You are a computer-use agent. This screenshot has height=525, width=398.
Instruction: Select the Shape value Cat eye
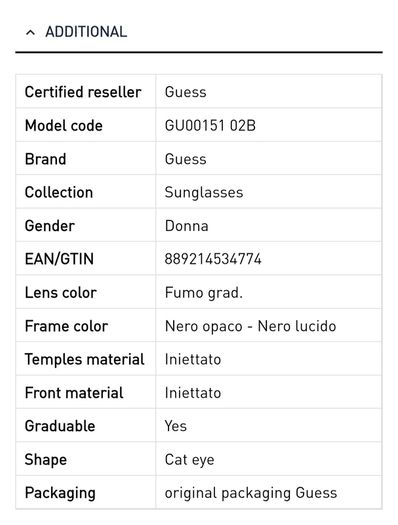[189, 460]
